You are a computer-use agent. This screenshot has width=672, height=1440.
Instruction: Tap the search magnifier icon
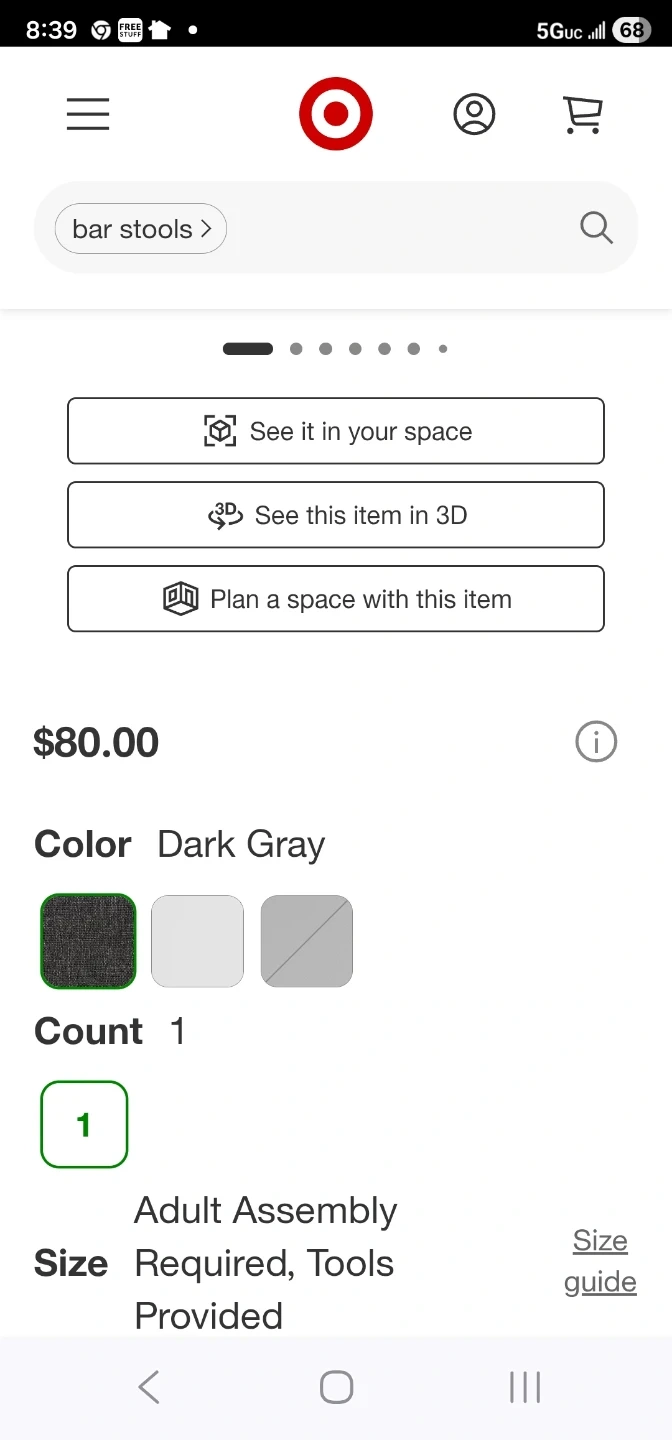click(596, 228)
